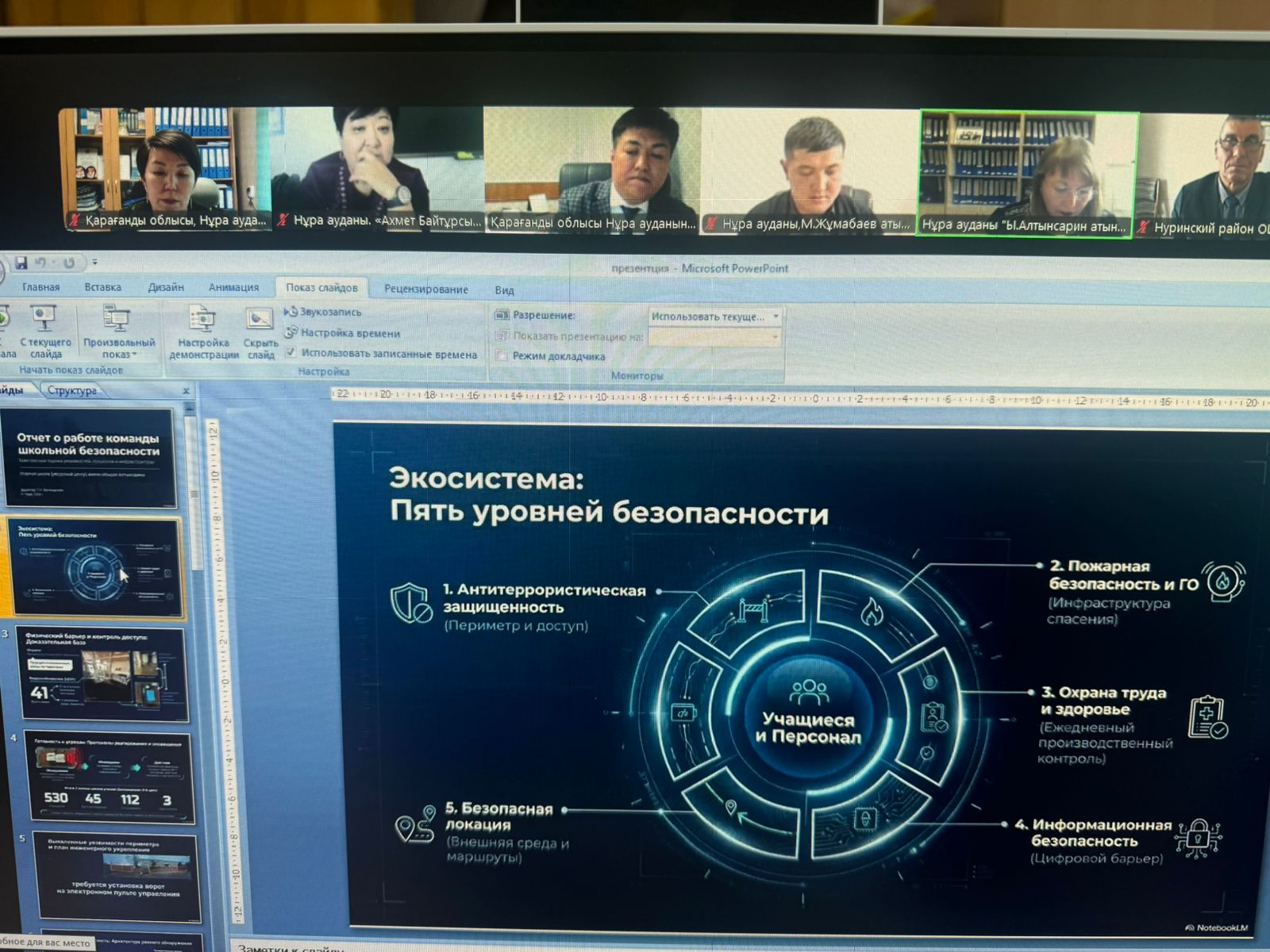Screen dimensions: 1270x952
Task: Click the Undo arrow icon
Action: (41, 263)
